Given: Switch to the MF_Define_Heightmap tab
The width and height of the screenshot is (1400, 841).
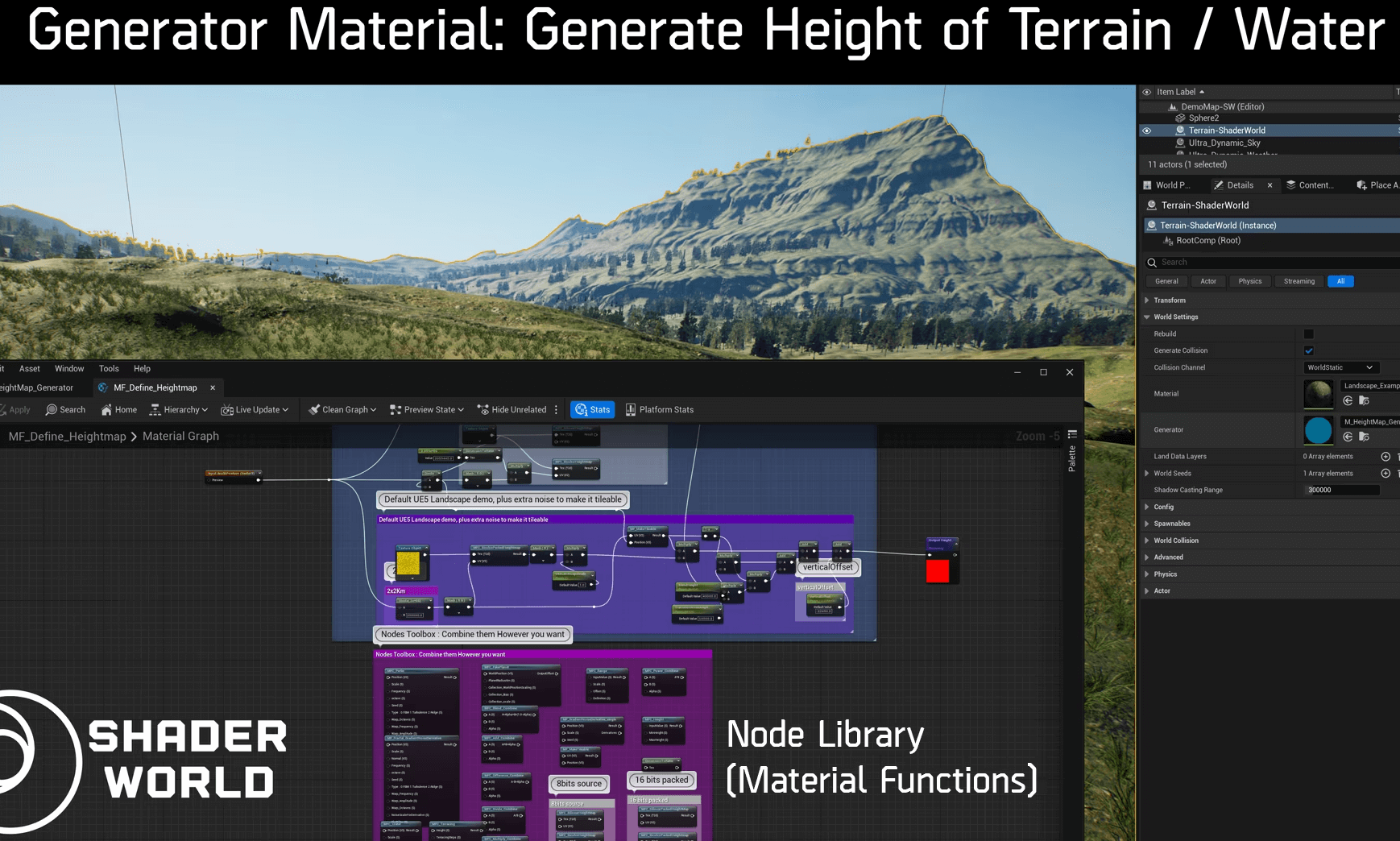Looking at the screenshot, I should coord(155,387).
